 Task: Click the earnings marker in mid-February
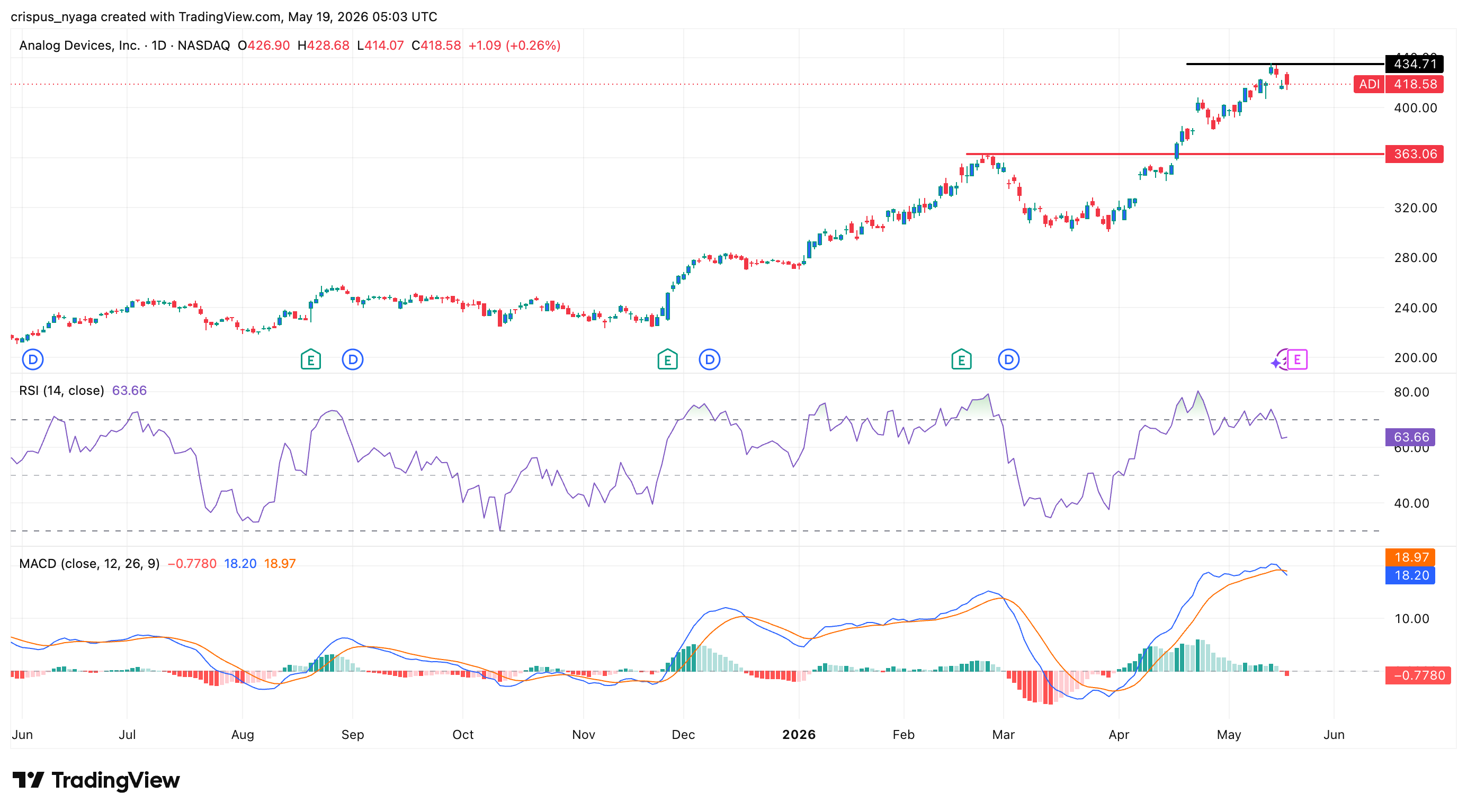tap(961, 359)
